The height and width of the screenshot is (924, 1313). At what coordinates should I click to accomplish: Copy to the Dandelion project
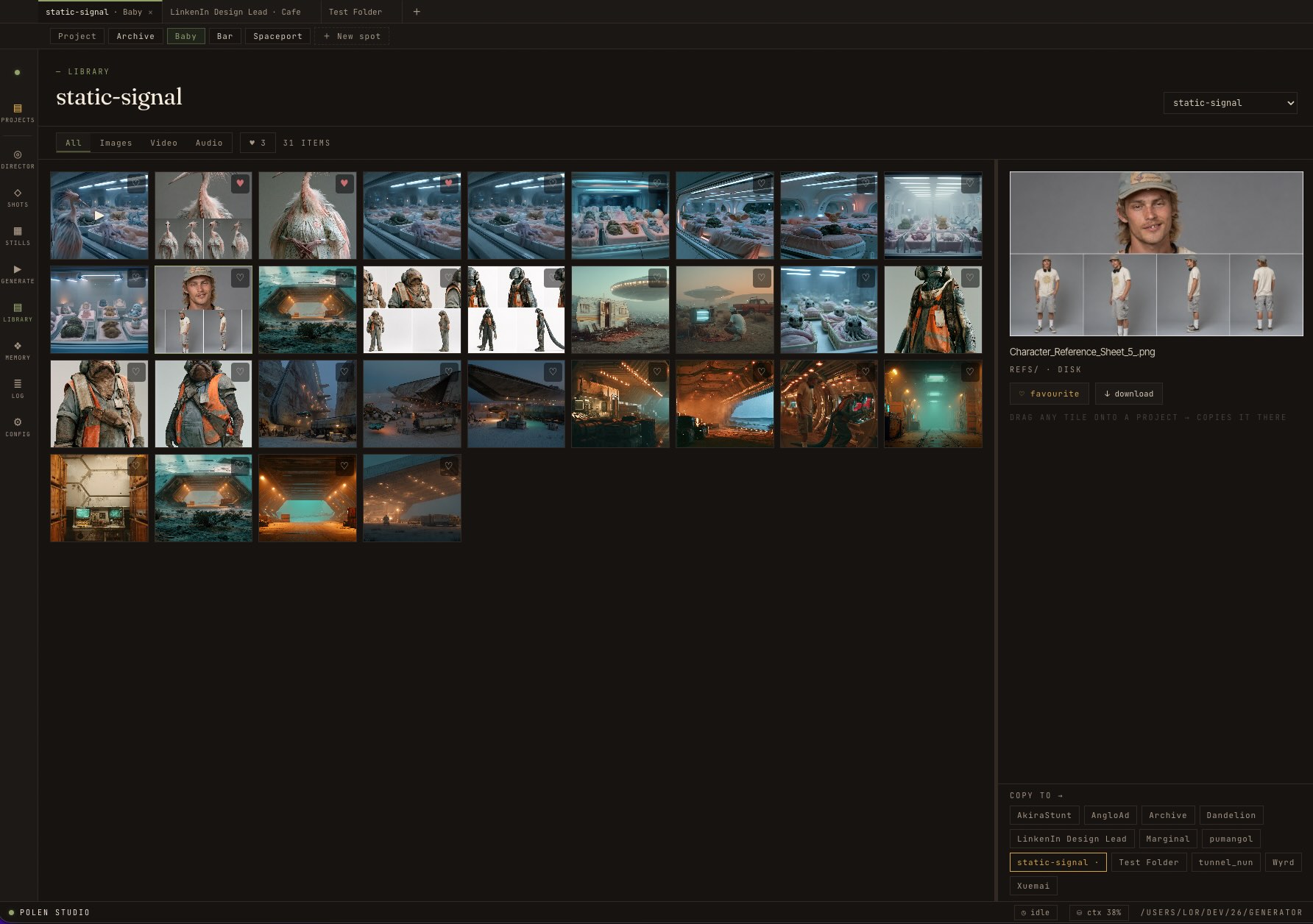1231,815
